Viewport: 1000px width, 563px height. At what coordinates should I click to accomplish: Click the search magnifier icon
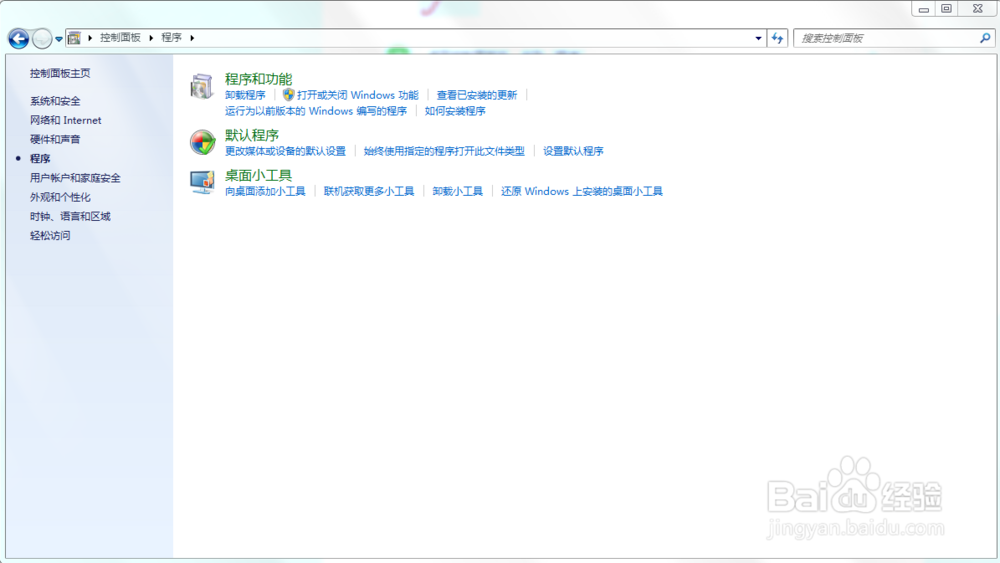tap(985, 38)
